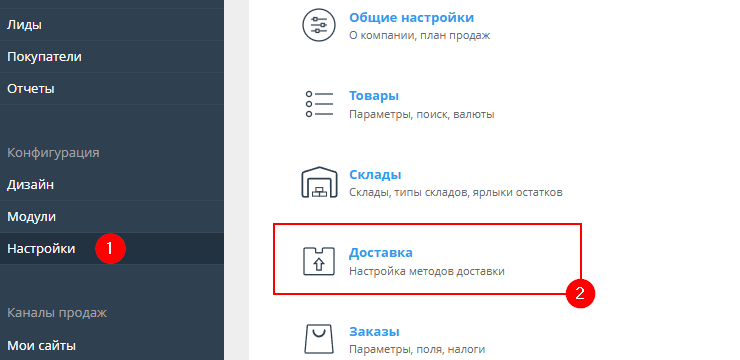Open the Склады settings link
Viewport: 740px width, 360px height.
click(375, 175)
